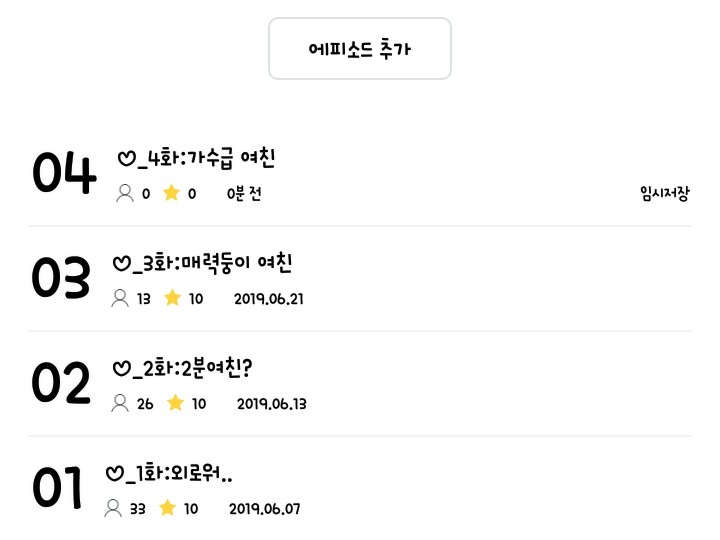Click the 에피소드 추가 button
Viewport: 720px width, 540px height.
360,49
